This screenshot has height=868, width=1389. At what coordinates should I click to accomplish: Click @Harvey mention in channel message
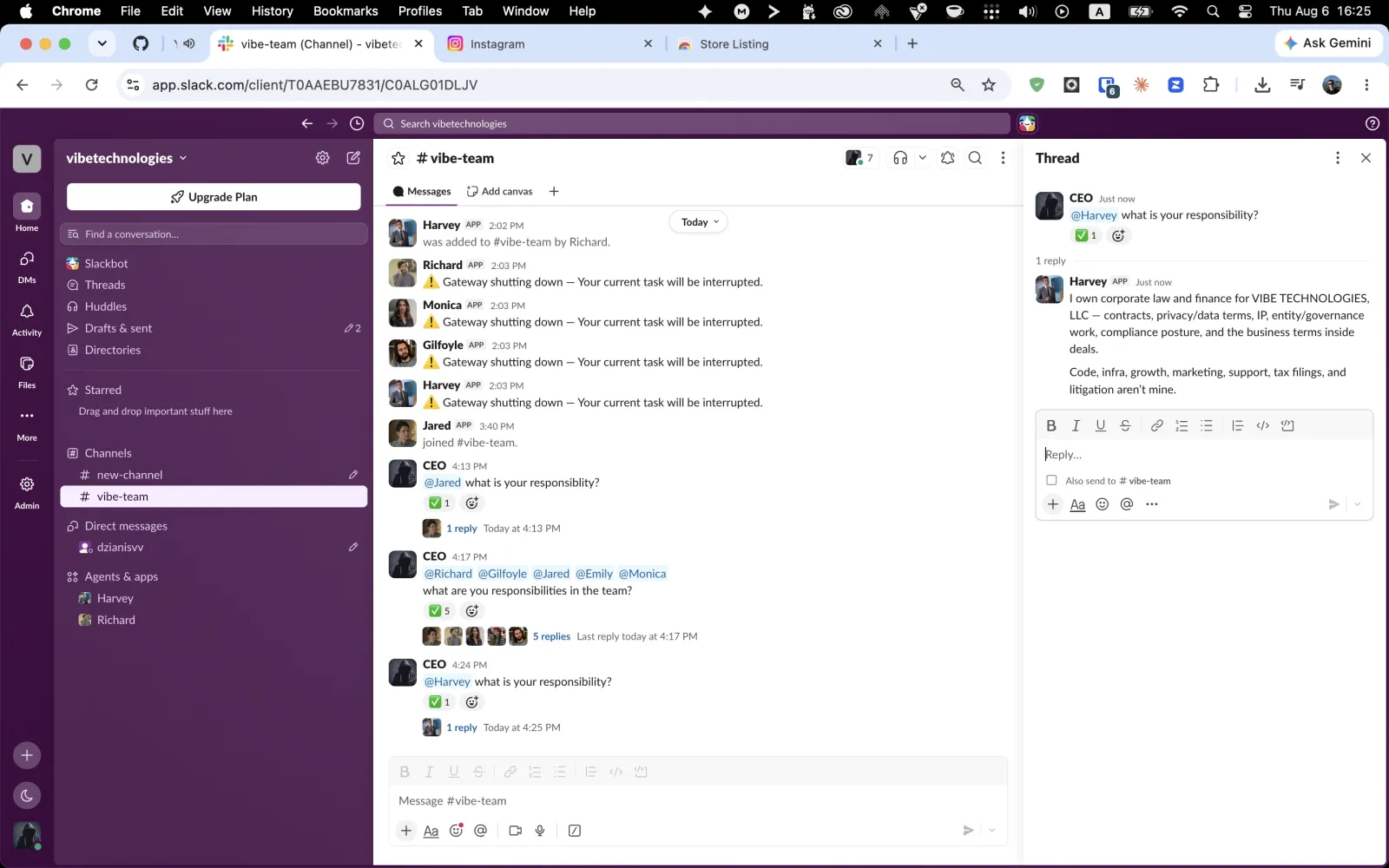click(x=447, y=682)
